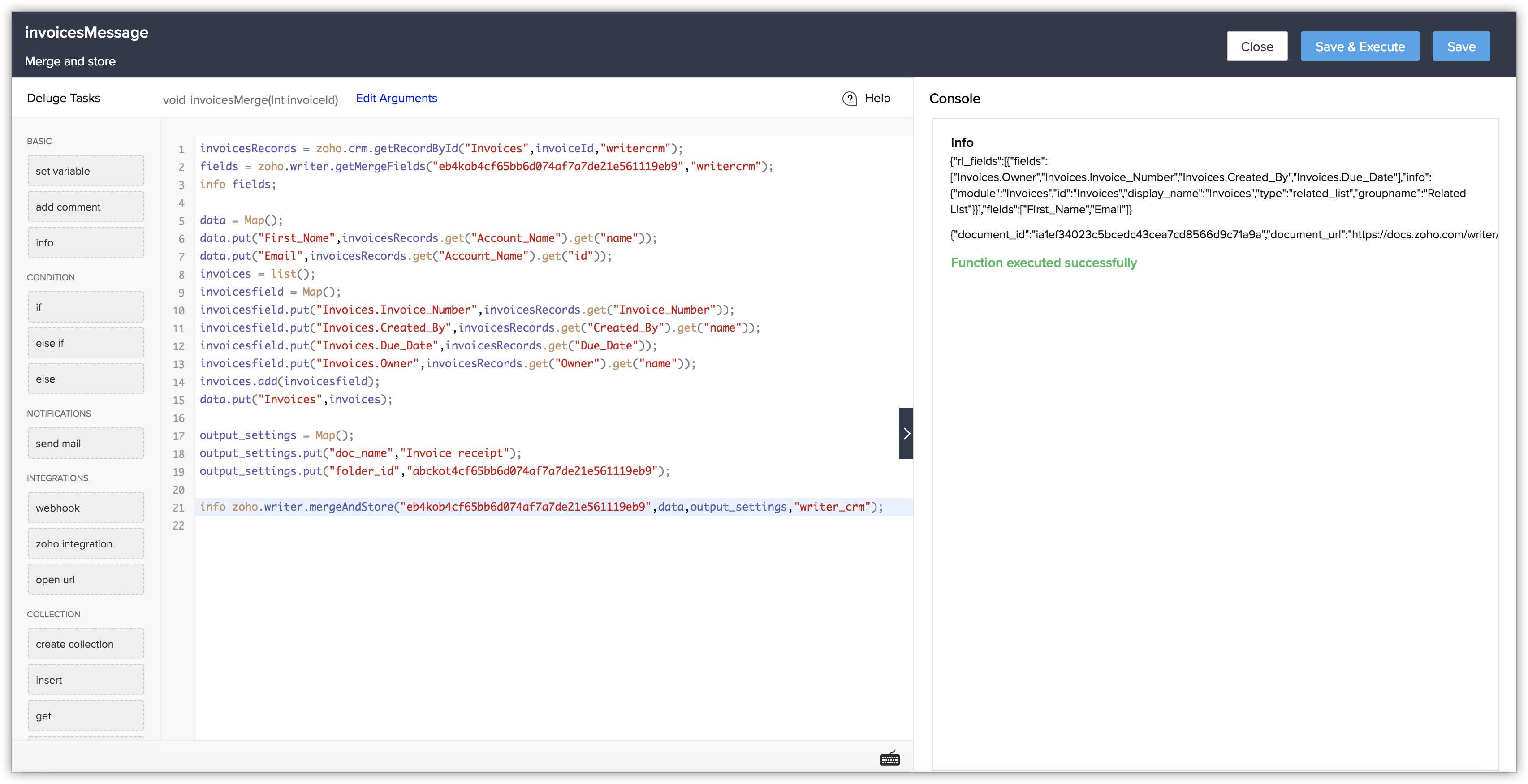The width and height of the screenshot is (1528, 784).
Task: Open the Edit Arguments link
Action: [396, 99]
